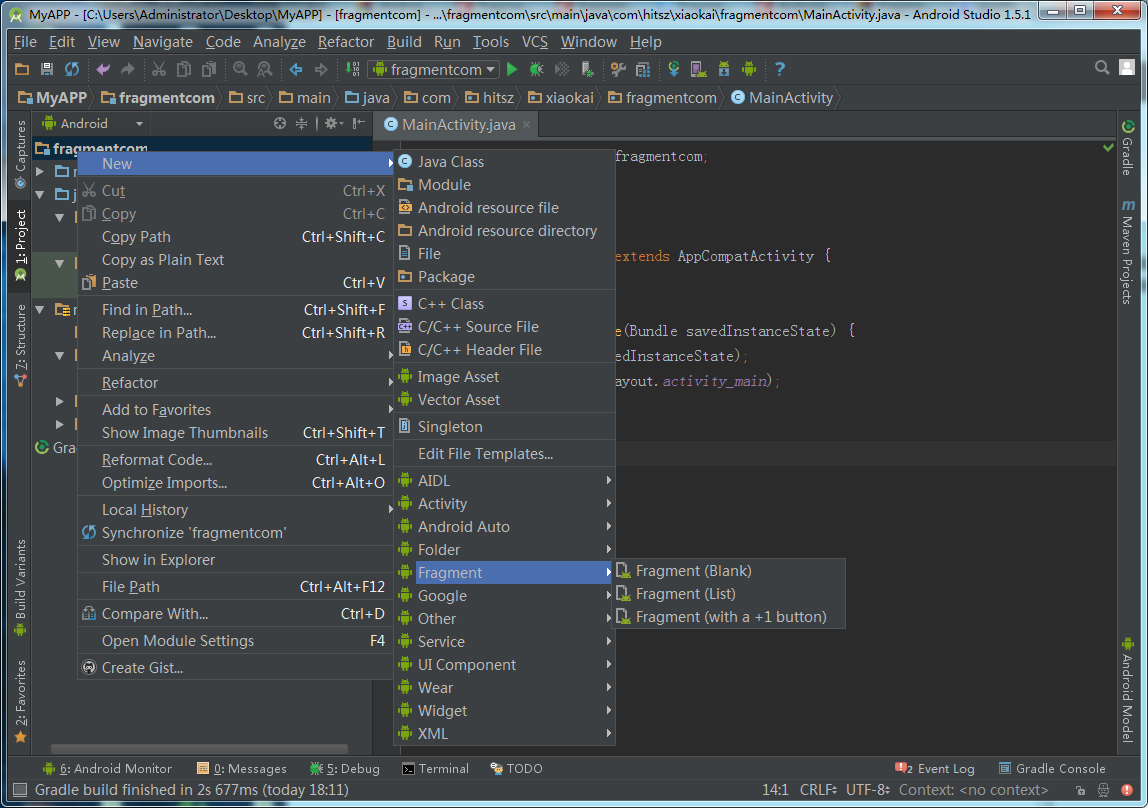1148x808 pixels.
Task: Click the MyAPP breadcrumb
Action: [52, 98]
